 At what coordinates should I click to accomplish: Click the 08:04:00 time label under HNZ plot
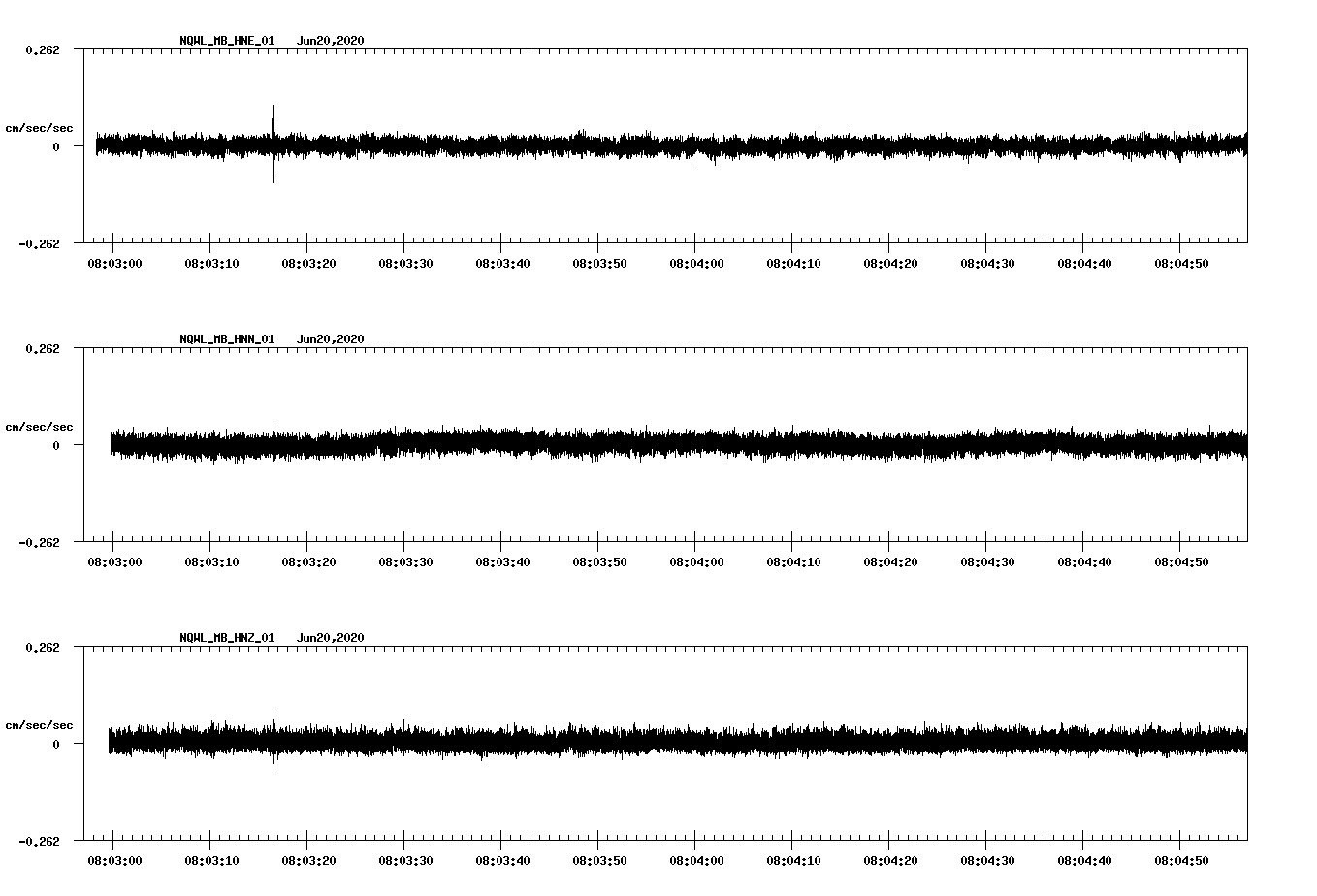pyautogui.click(x=696, y=861)
